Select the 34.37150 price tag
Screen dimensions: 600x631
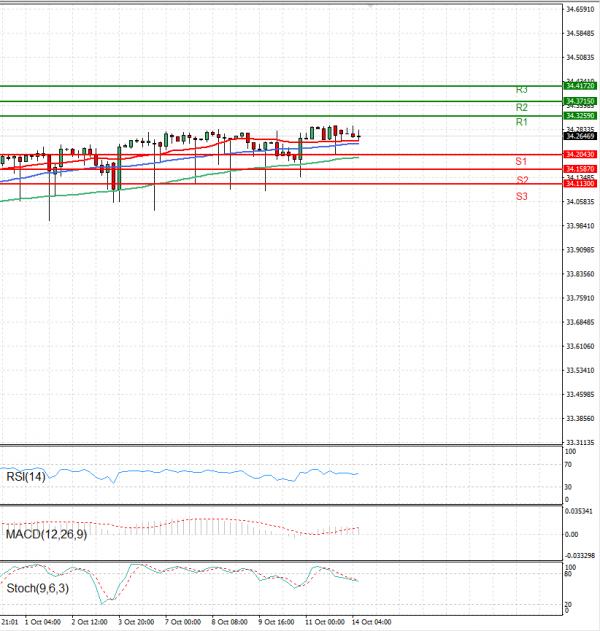click(x=580, y=101)
